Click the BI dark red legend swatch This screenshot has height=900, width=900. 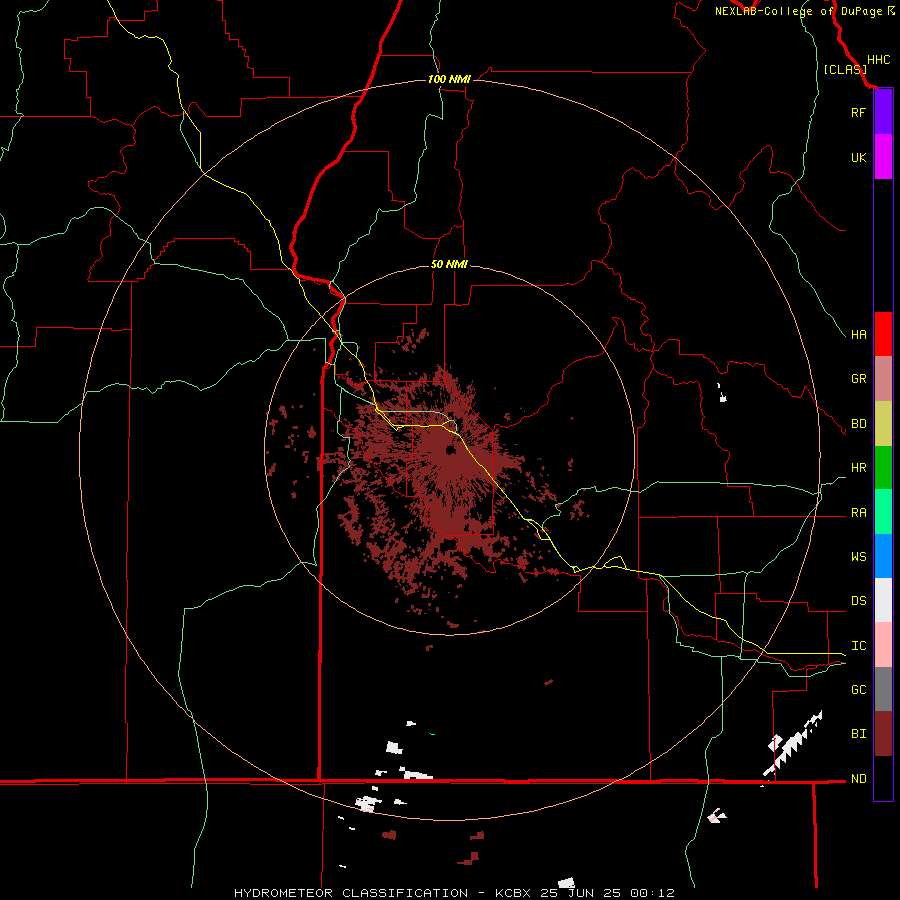pos(883,734)
